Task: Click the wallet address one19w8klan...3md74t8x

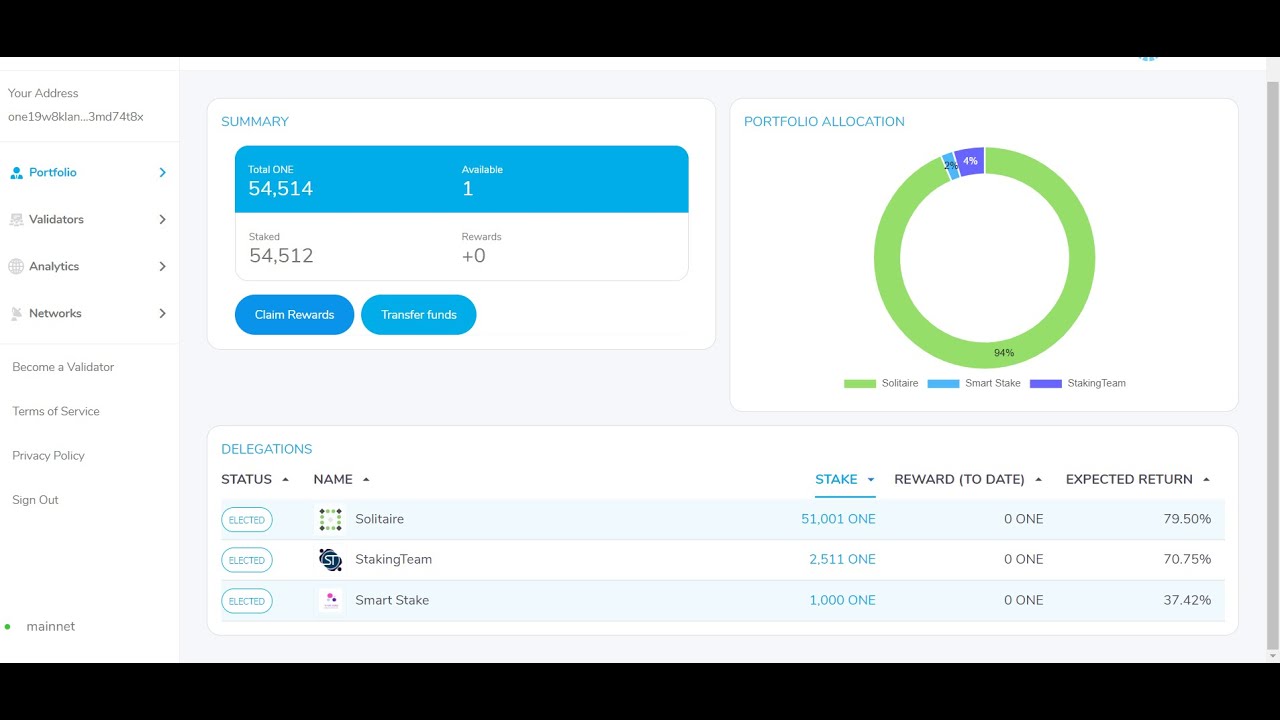Action: click(x=76, y=117)
